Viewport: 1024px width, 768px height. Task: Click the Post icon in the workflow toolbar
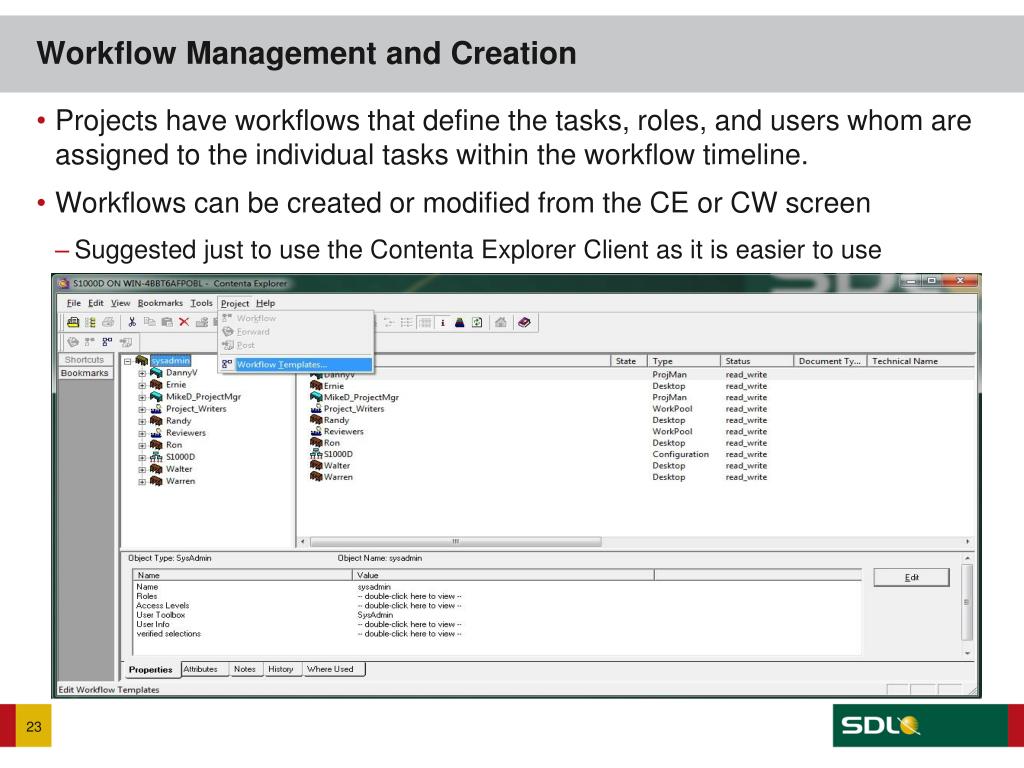(125, 342)
